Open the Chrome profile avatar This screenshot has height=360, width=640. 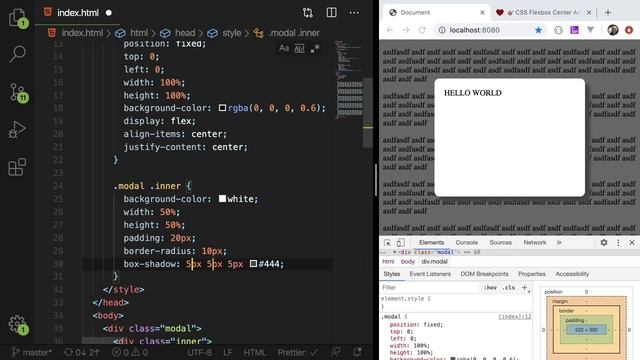(613, 30)
